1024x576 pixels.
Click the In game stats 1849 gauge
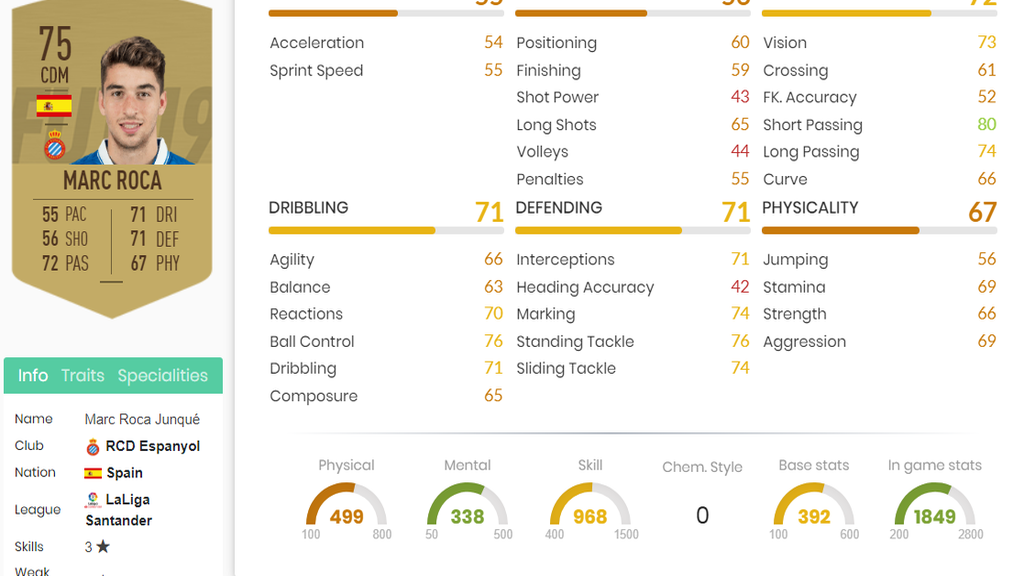[x=935, y=505]
